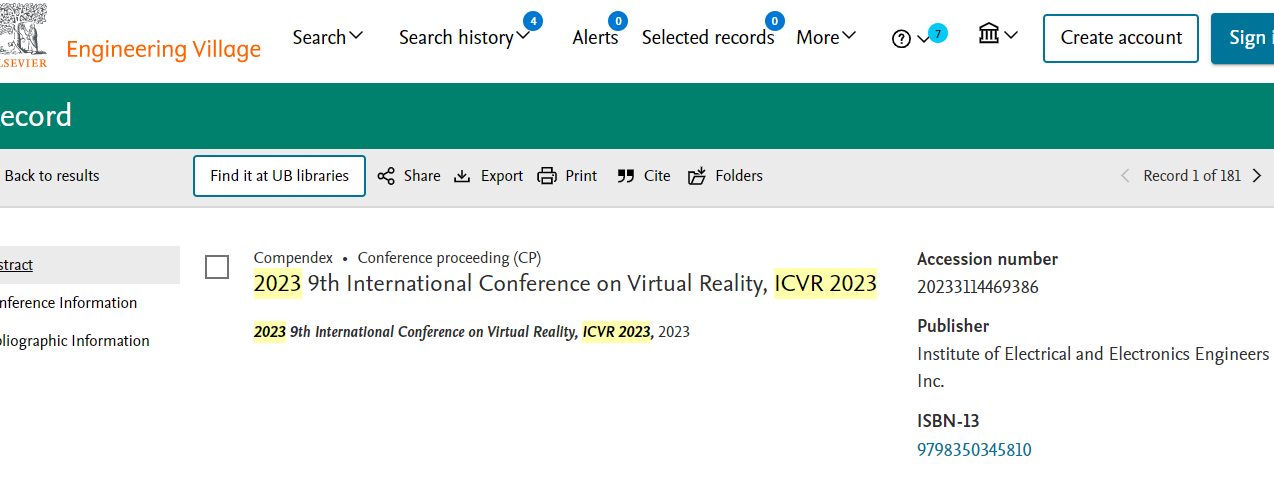Go to the previous record arrow
Image resolution: width=1274 pixels, height=492 pixels.
[x=1125, y=176]
